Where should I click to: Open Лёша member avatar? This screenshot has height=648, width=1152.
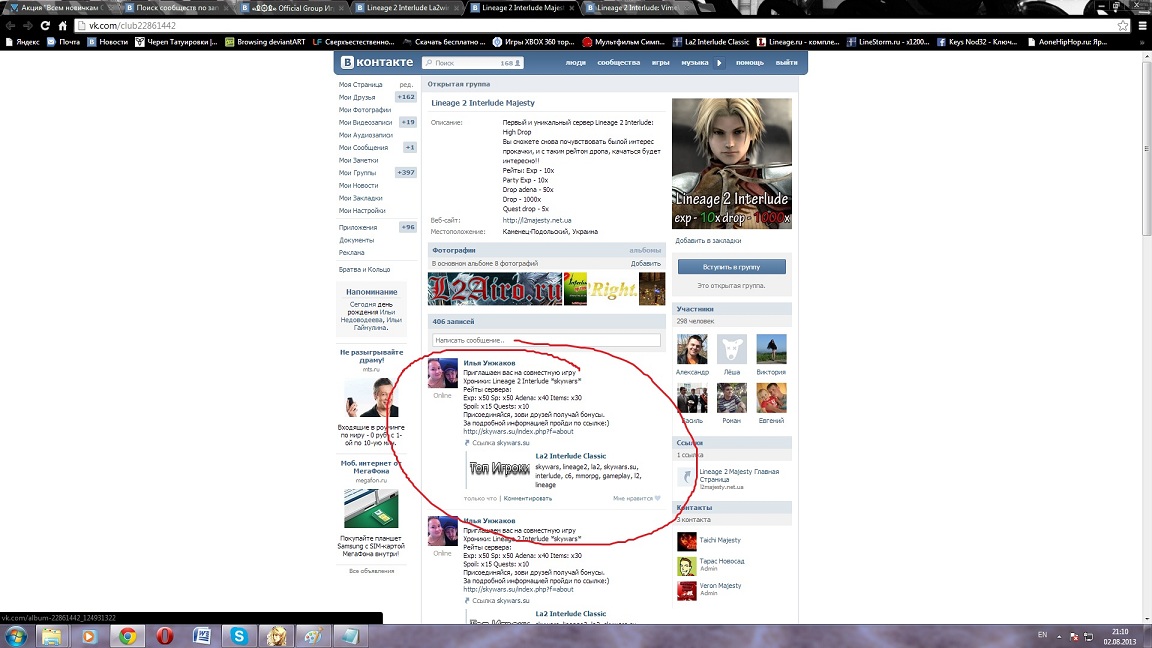click(732, 349)
